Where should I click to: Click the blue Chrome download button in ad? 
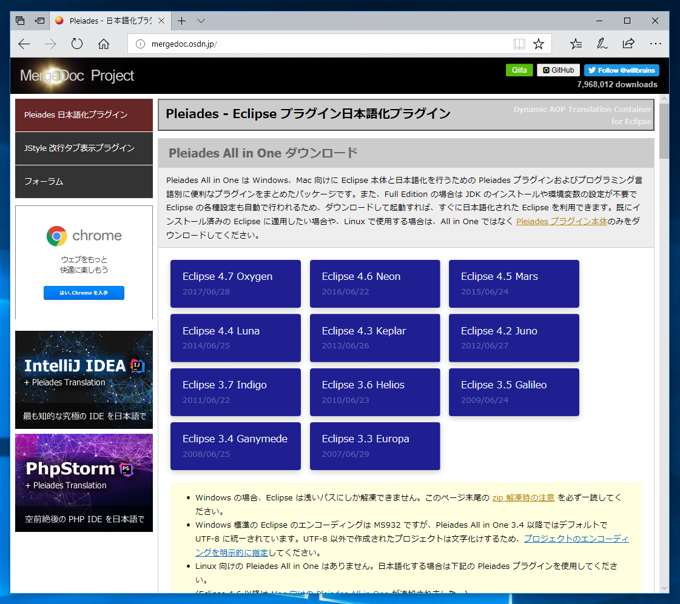point(84,293)
